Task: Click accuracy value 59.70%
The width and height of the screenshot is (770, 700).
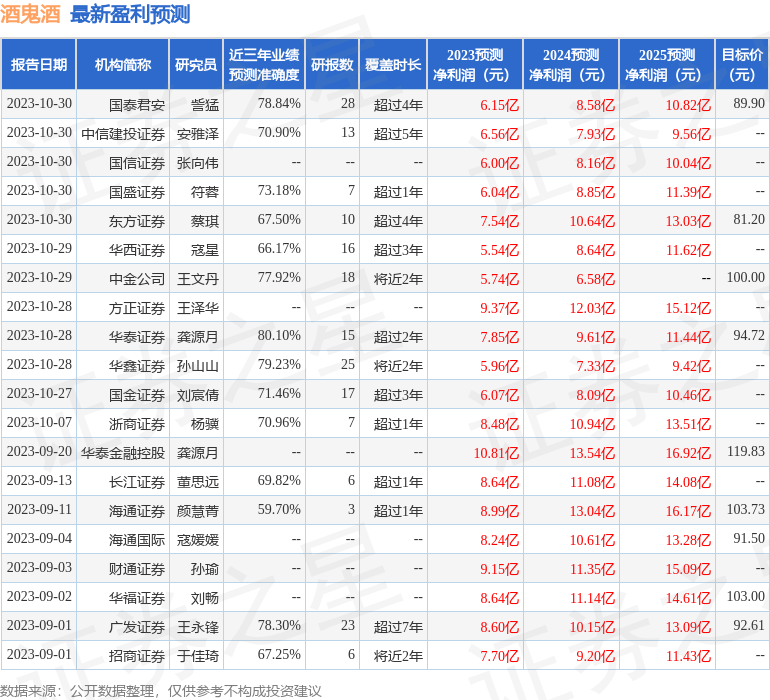Action: pyautogui.click(x=279, y=509)
